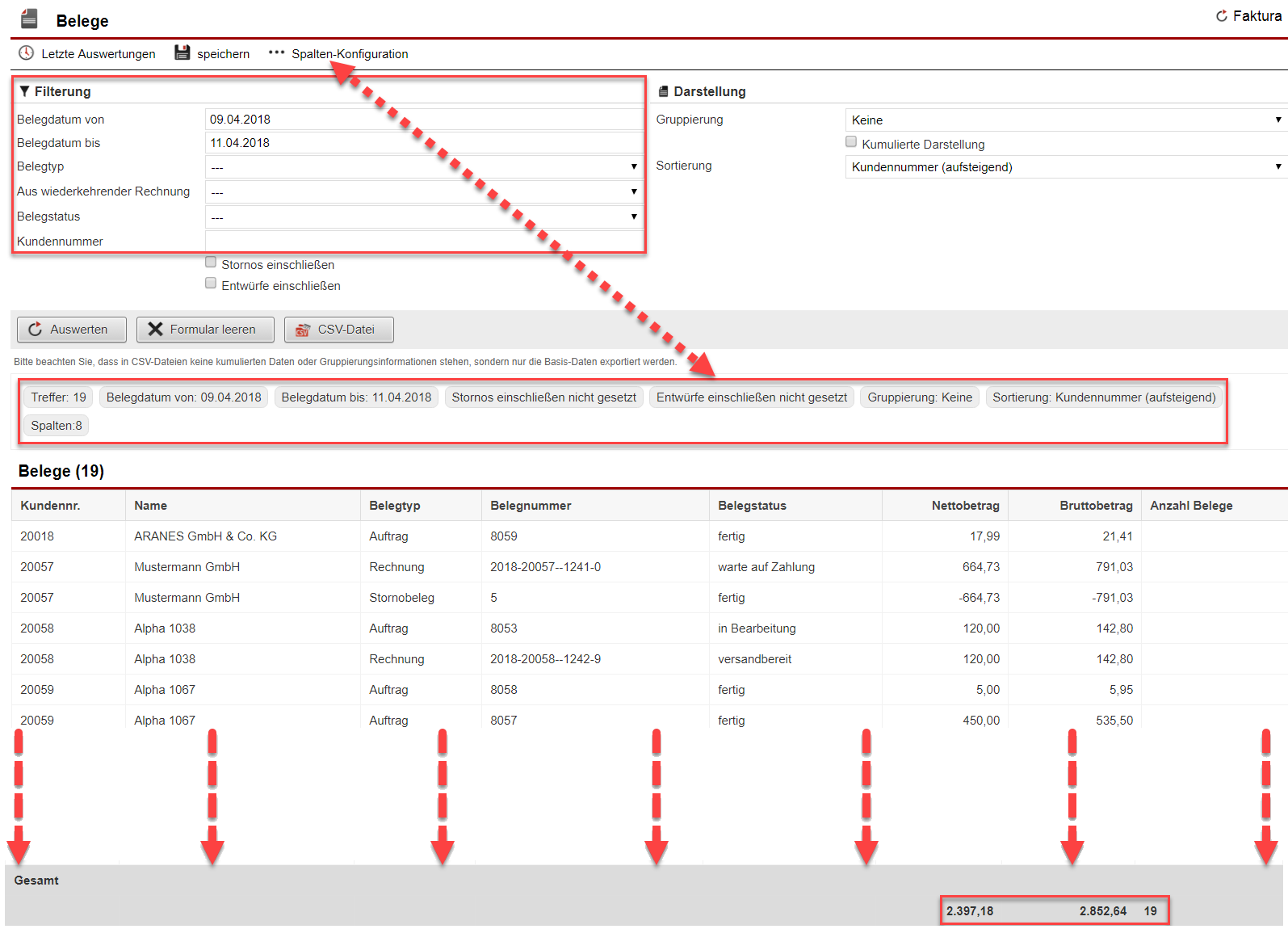Select ARANES GmbH & Co. KG row
The width and height of the screenshot is (1288, 929).
[x=649, y=536]
